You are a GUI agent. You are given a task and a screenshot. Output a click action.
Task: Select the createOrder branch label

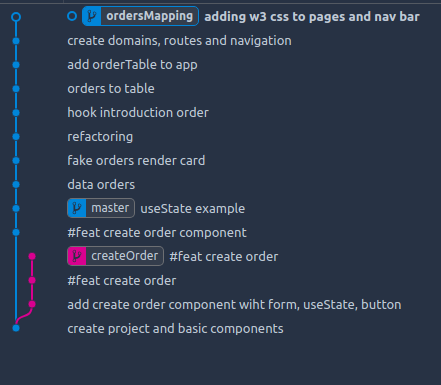[x=125, y=256]
